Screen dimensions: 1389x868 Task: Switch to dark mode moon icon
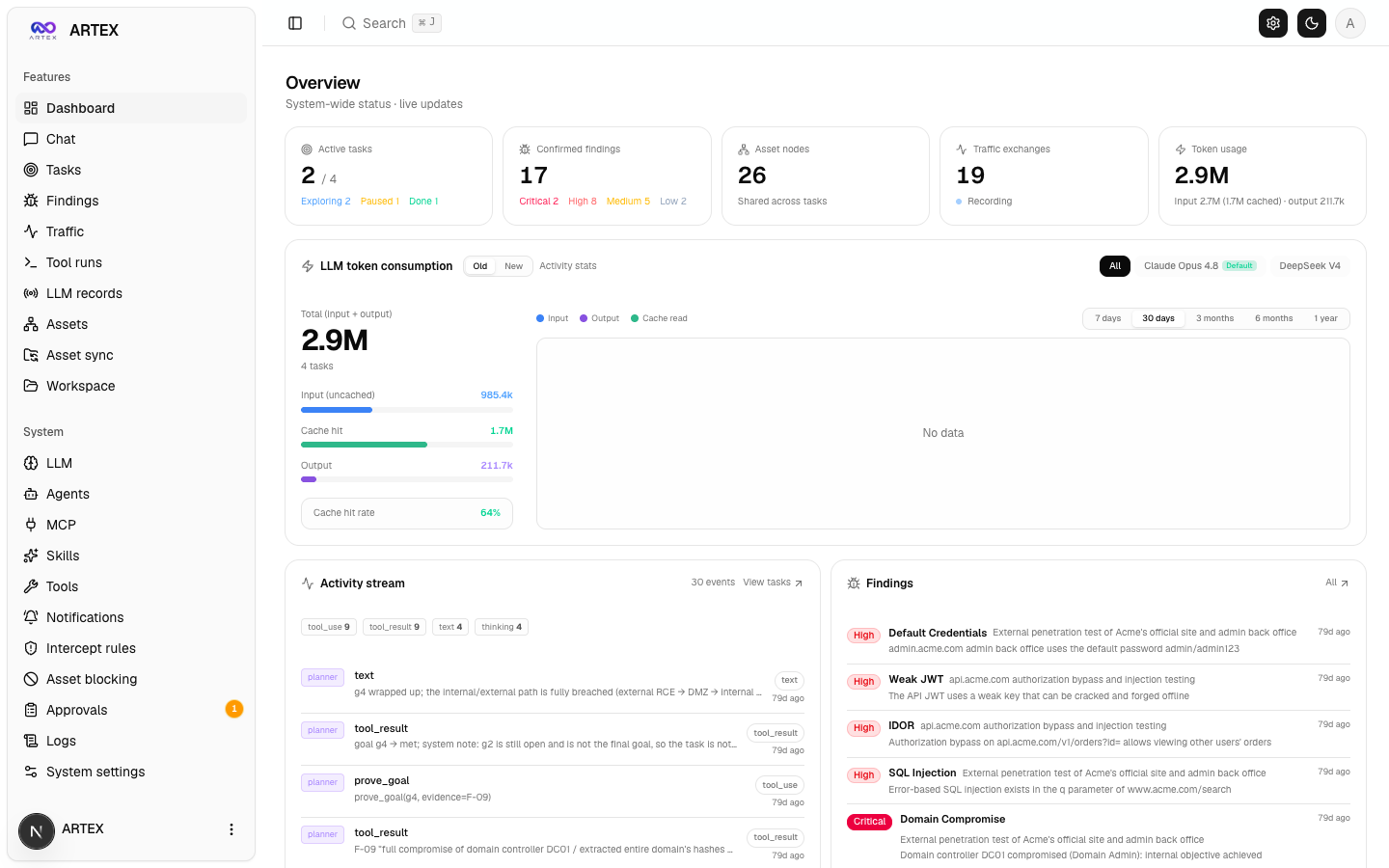click(1312, 23)
